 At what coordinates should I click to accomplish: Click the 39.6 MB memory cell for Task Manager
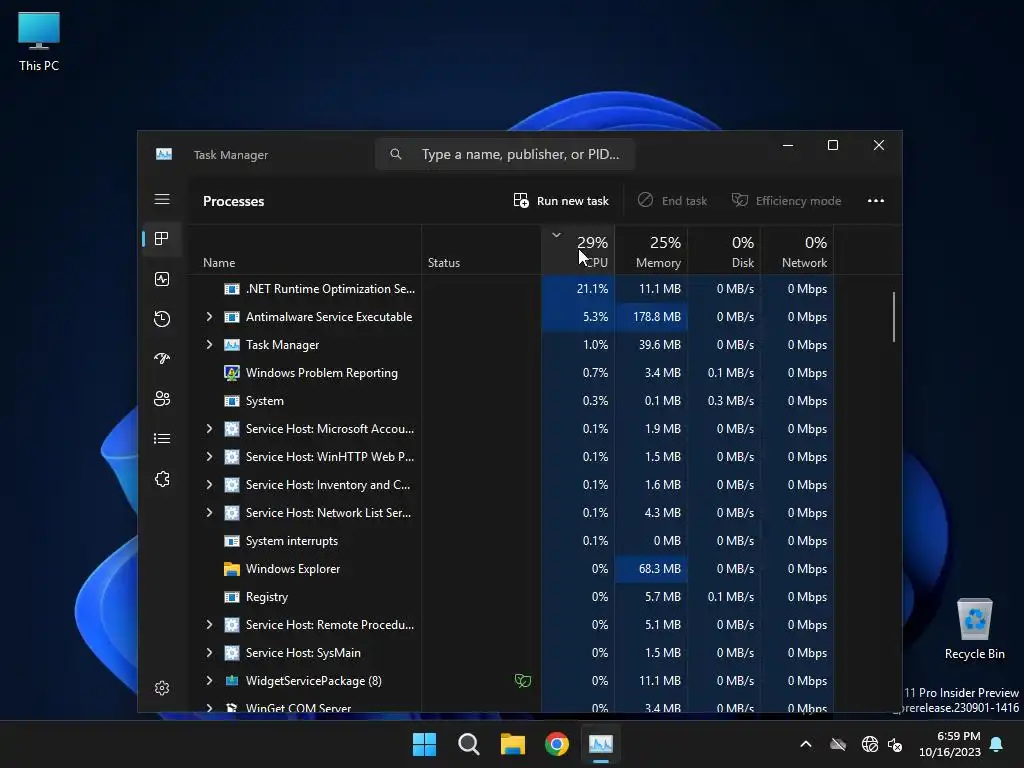[651, 345]
